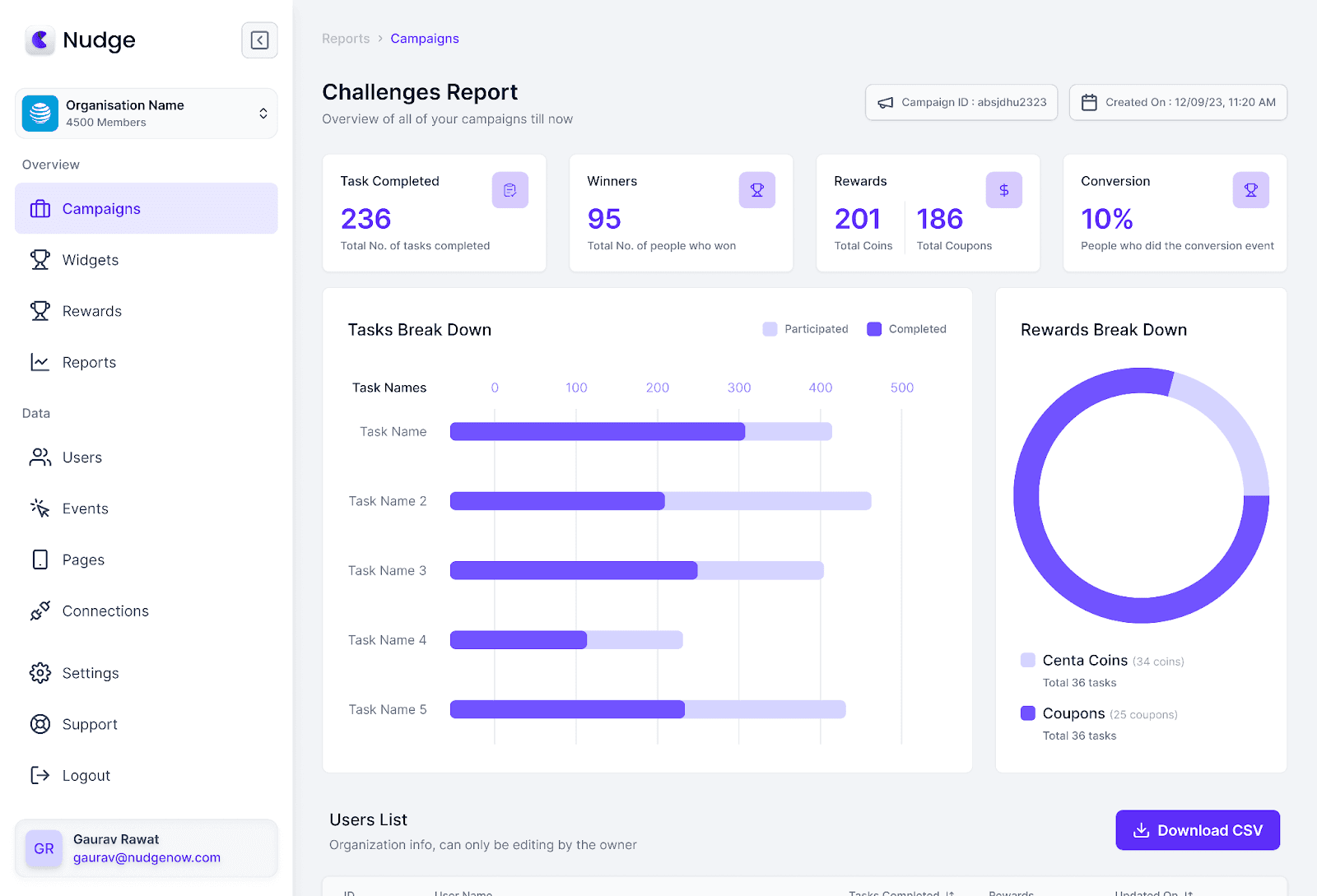This screenshot has height=896, width=1317.
Task: Click the Task Name 3 row label
Action: 387,570
